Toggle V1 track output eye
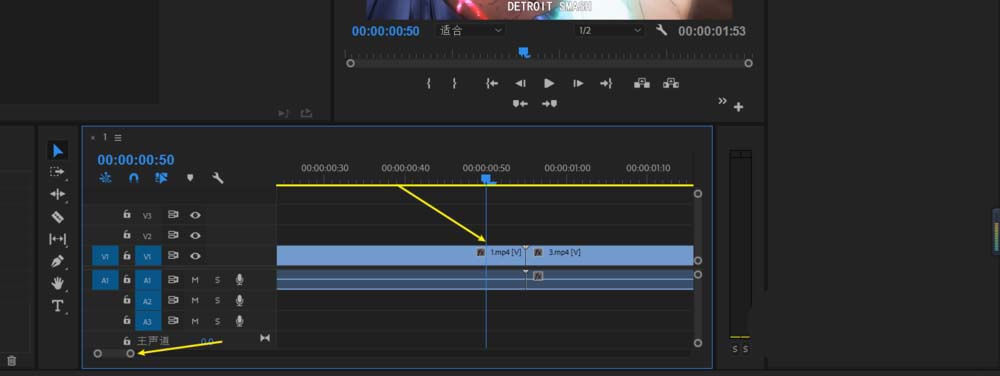This screenshot has width=1000, height=376. point(195,256)
